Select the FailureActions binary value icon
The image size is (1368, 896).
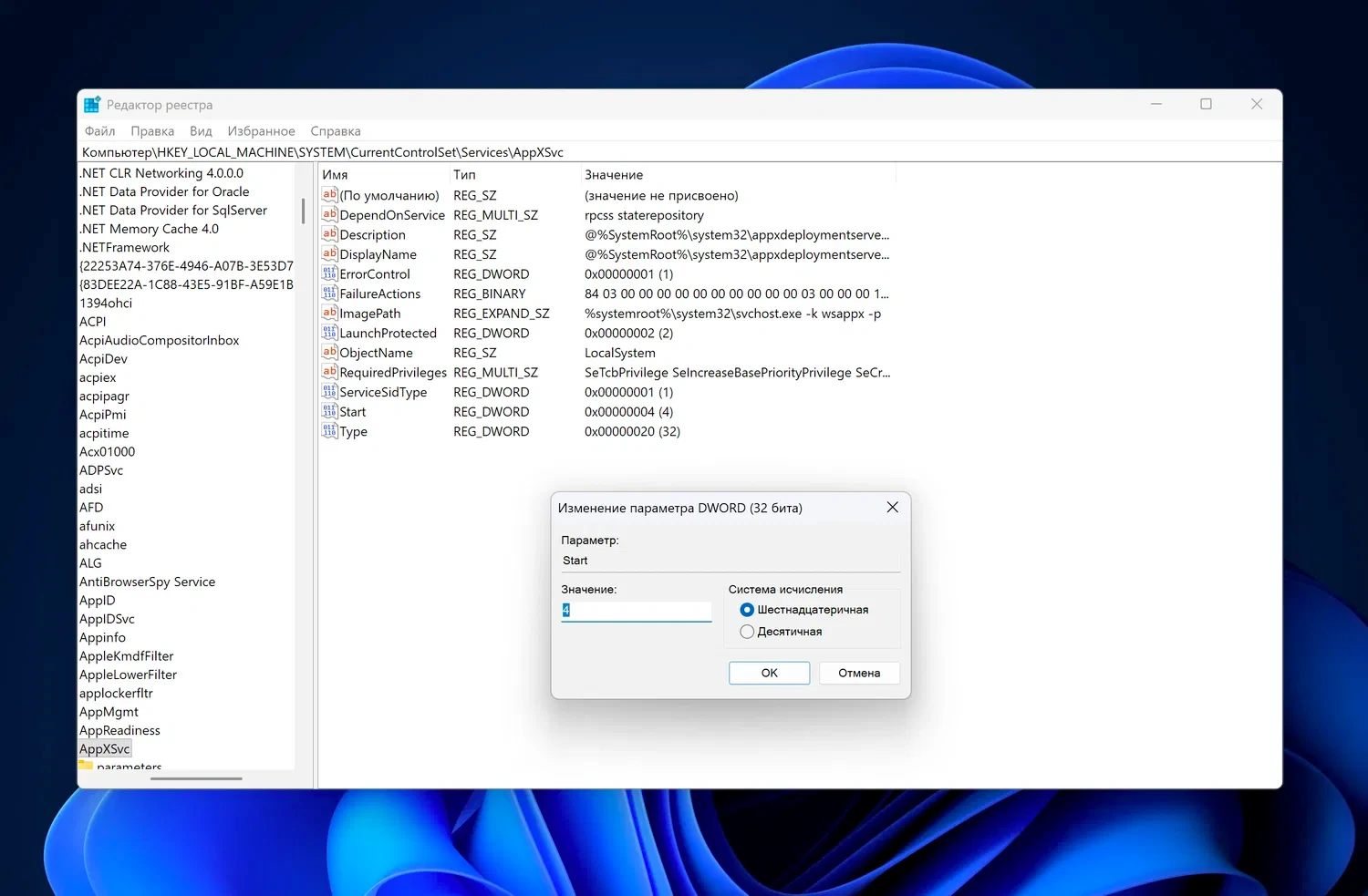click(x=329, y=293)
